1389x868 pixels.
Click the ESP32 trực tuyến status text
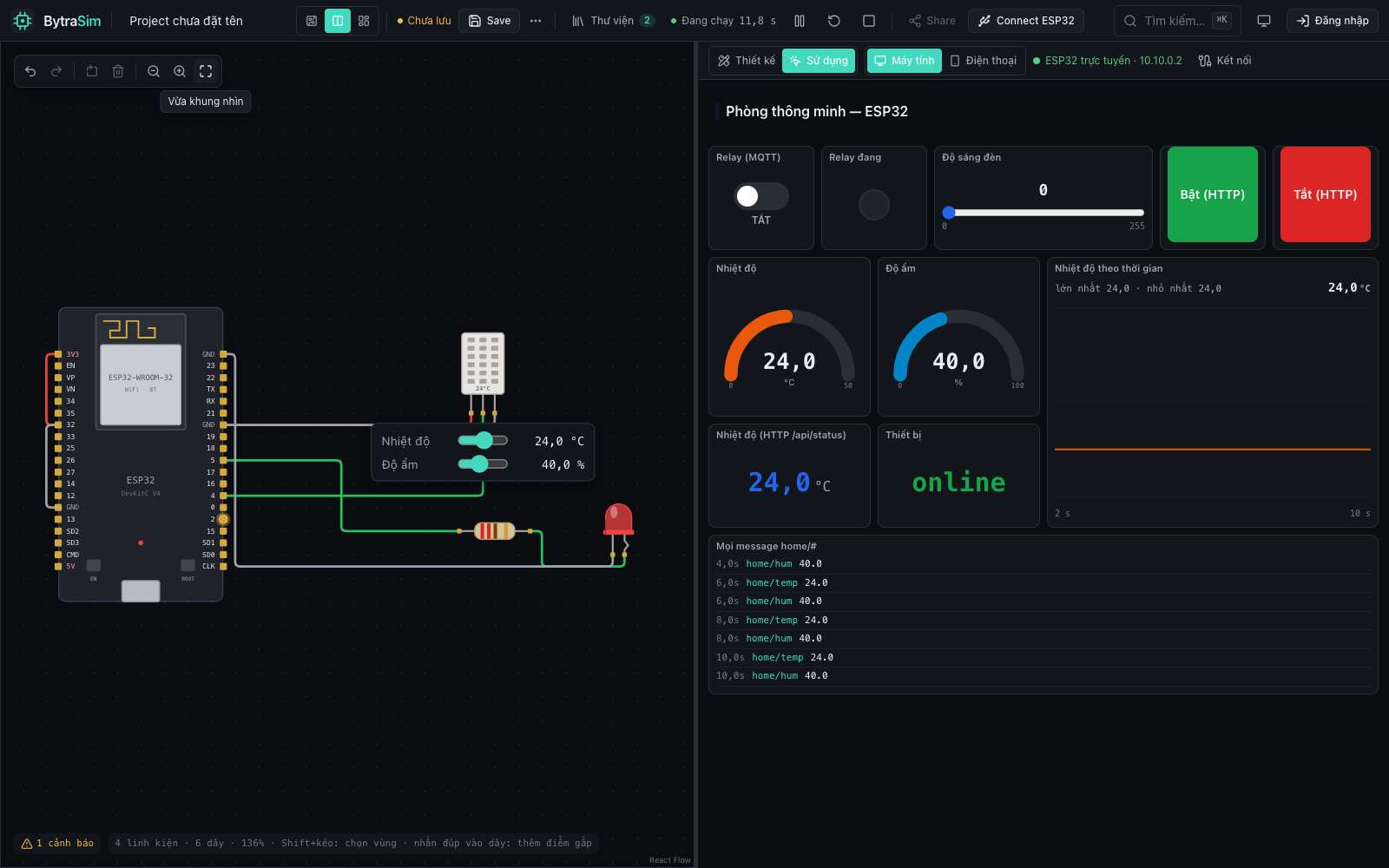click(x=1114, y=61)
